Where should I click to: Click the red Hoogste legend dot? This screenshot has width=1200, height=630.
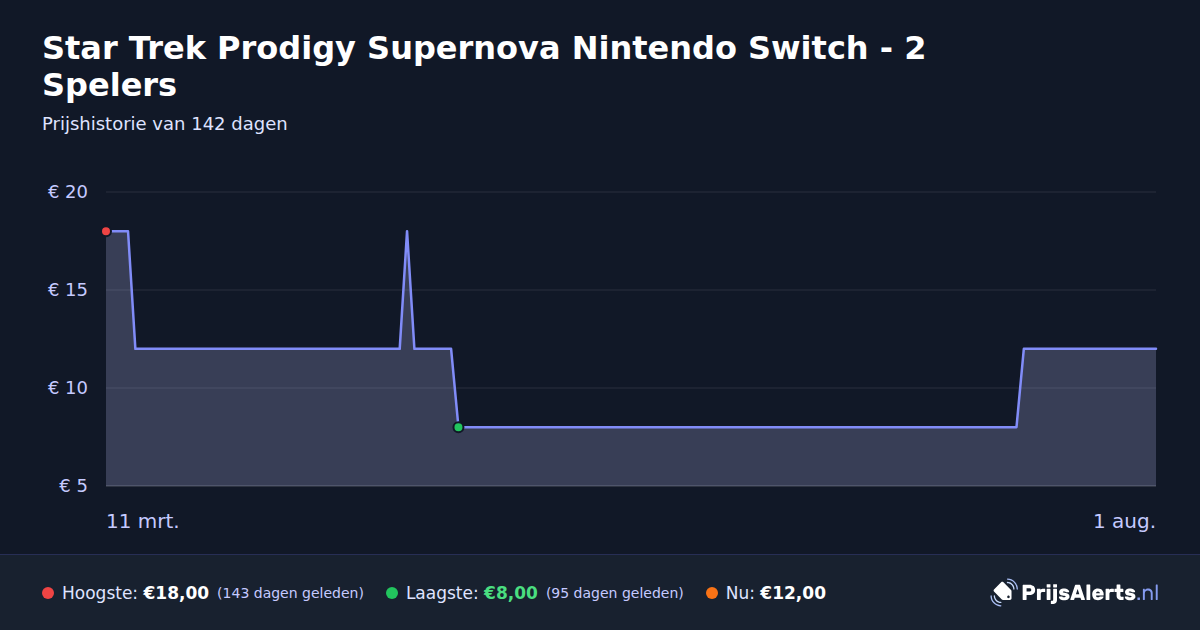coord(48,593)
